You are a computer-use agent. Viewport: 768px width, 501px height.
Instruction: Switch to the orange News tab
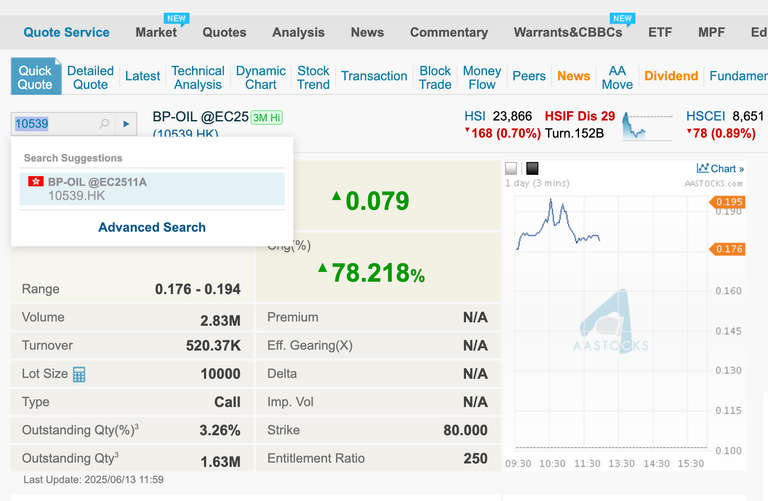click(x=574, y=76)
